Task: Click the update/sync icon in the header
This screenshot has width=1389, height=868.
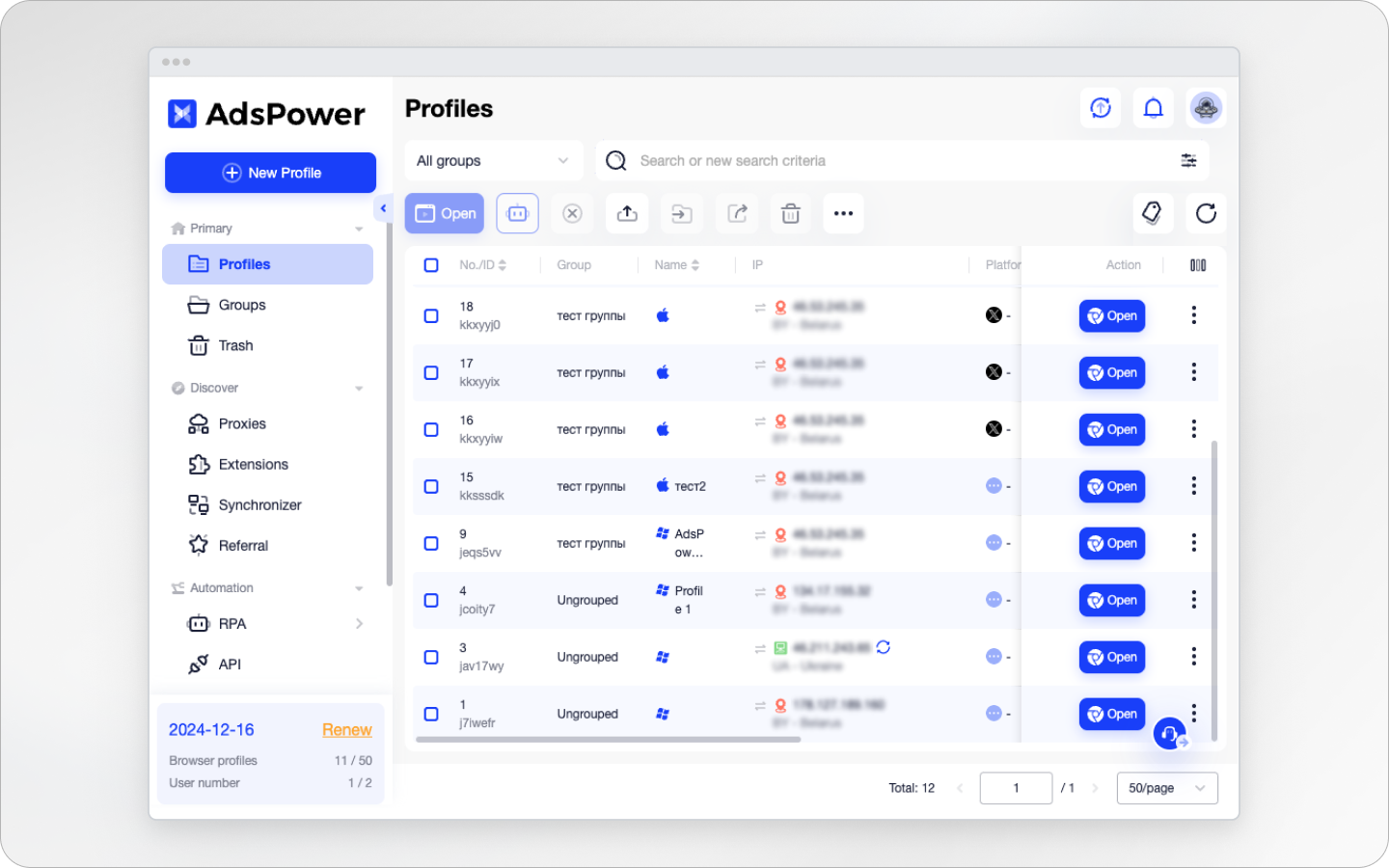Action: click(x=1100, y=108)
